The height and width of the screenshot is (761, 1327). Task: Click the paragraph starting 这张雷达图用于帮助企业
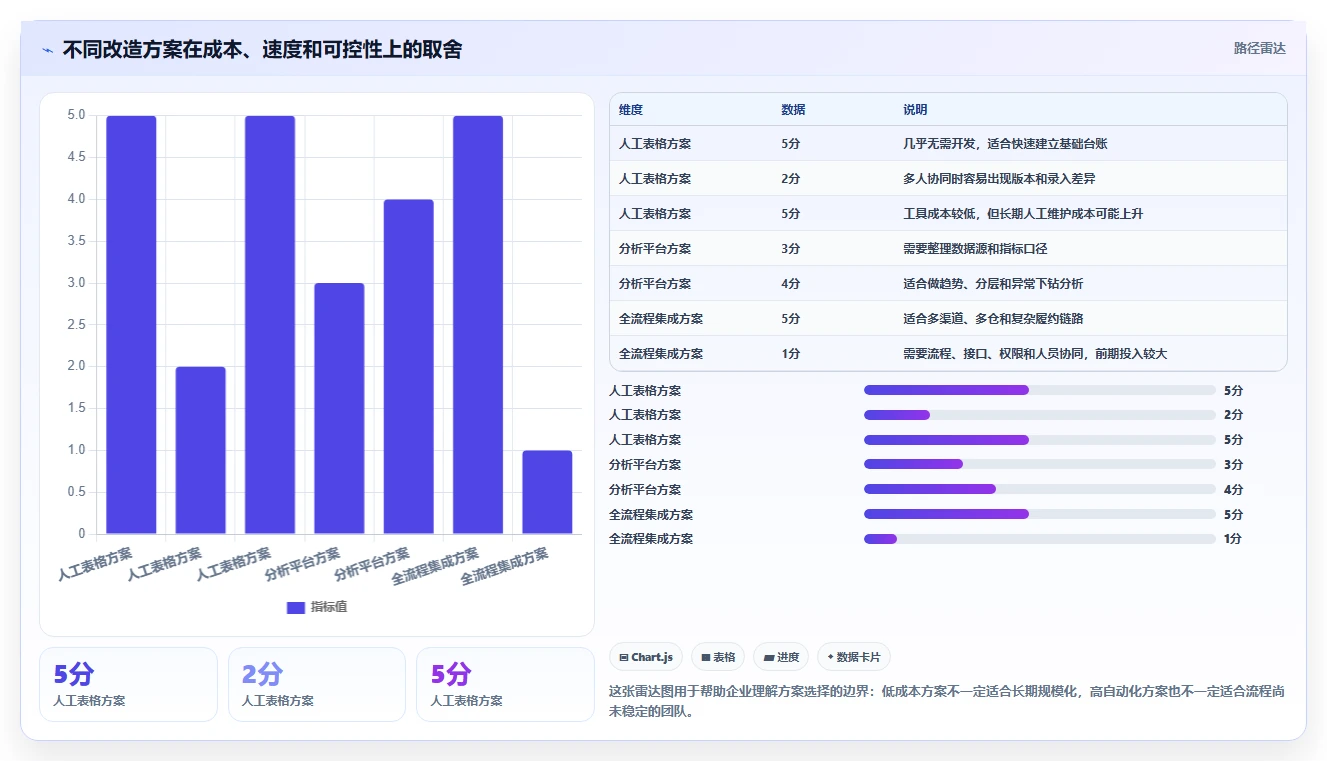[947, 702]
